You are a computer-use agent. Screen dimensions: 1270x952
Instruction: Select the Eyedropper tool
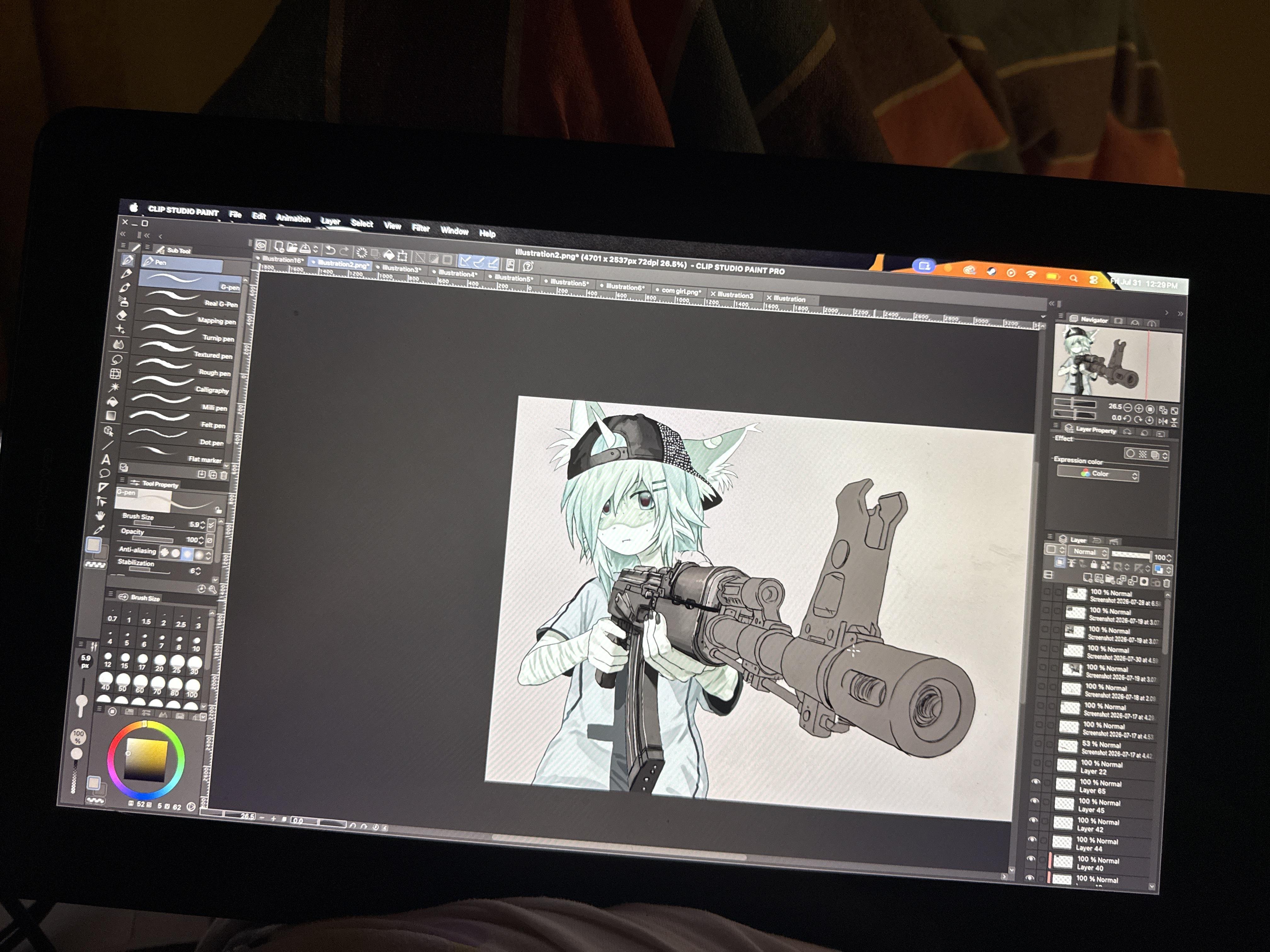pyautogui.click(x=99, y=529)
